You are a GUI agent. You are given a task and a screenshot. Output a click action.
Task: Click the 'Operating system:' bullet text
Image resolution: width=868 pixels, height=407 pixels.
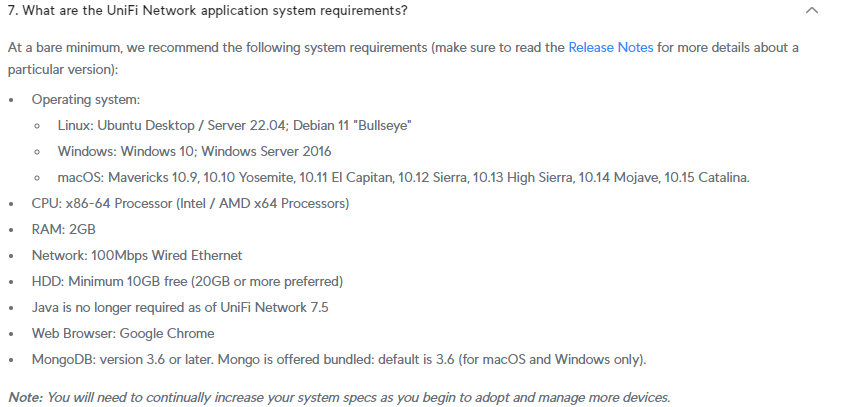pyautogui.click(x=86, y=100)
